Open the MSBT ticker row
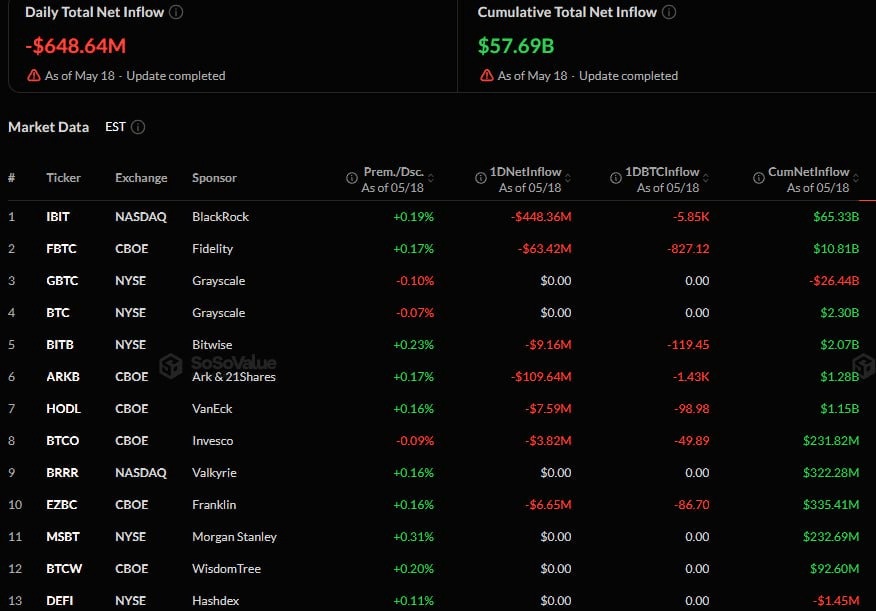Image resolution: width=876 pixels, height=611 pixels. click(x=63, y=537)
